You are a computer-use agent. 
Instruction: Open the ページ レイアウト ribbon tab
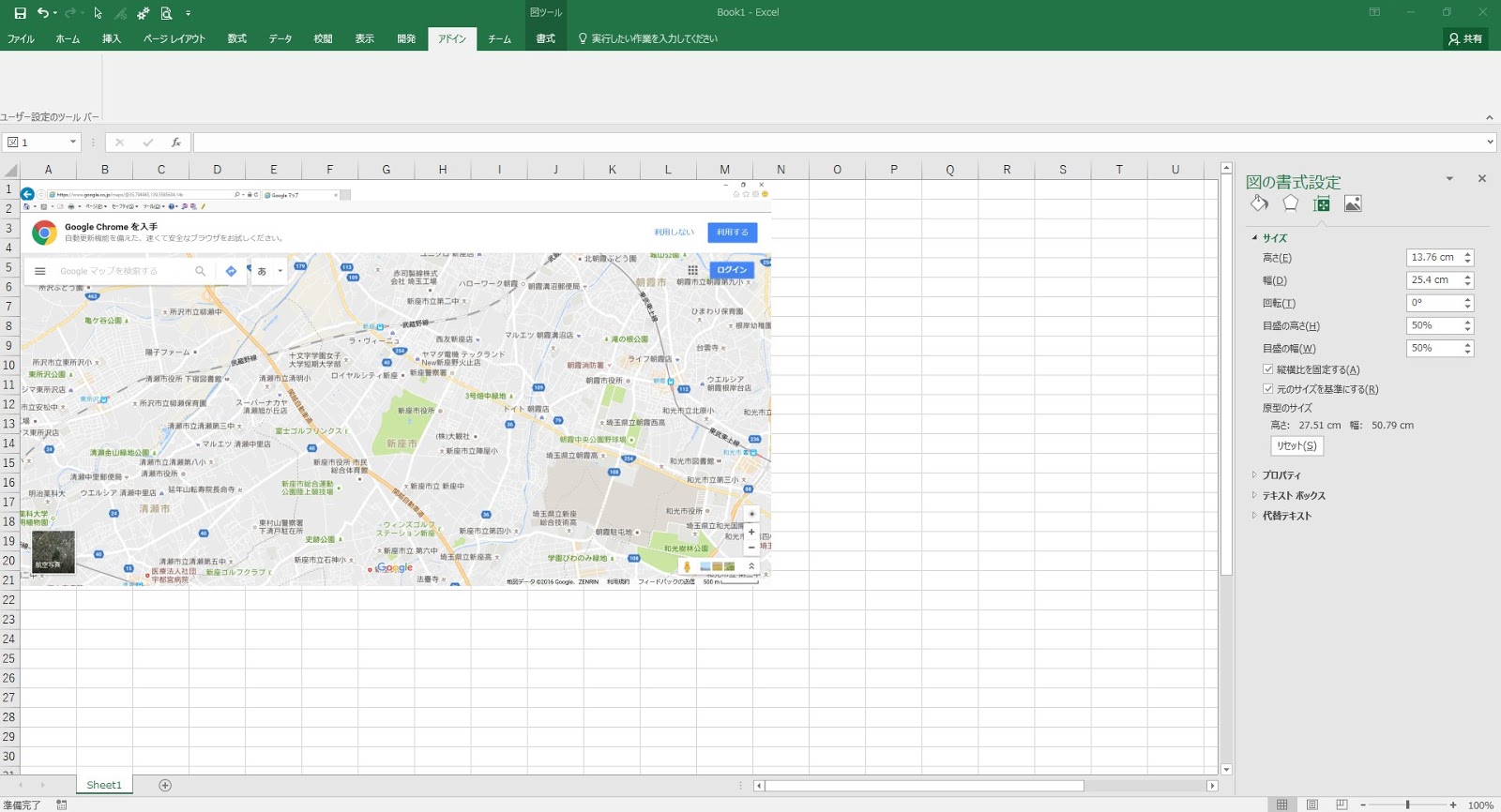174,38
